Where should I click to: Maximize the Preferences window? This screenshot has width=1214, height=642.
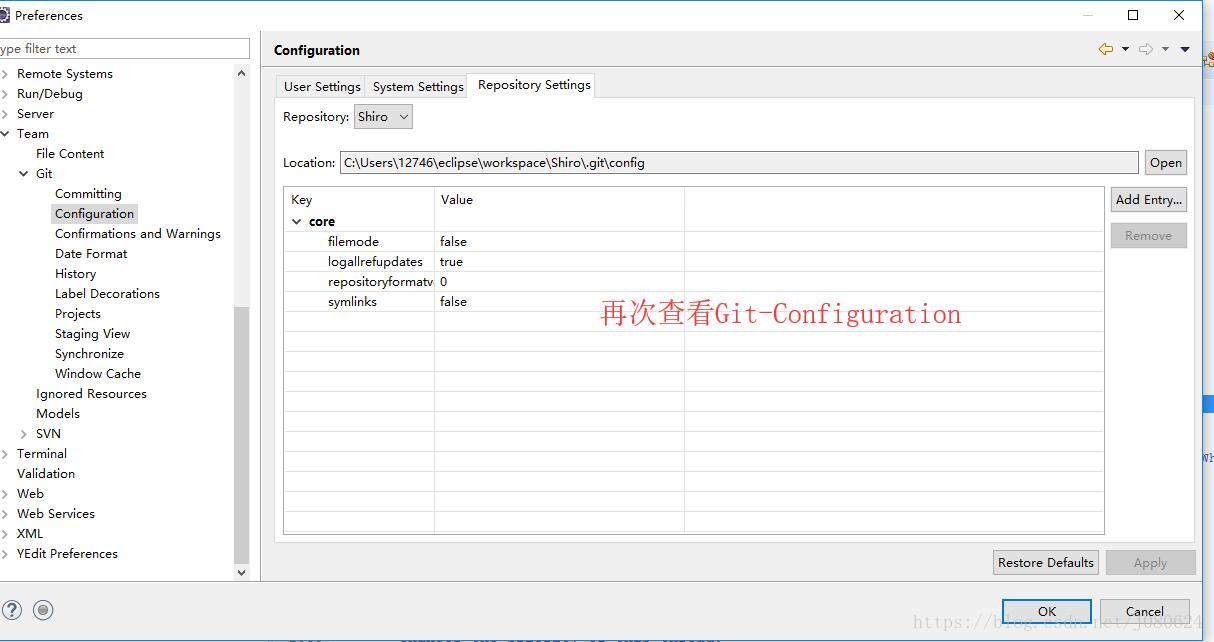pos(1133,15)
